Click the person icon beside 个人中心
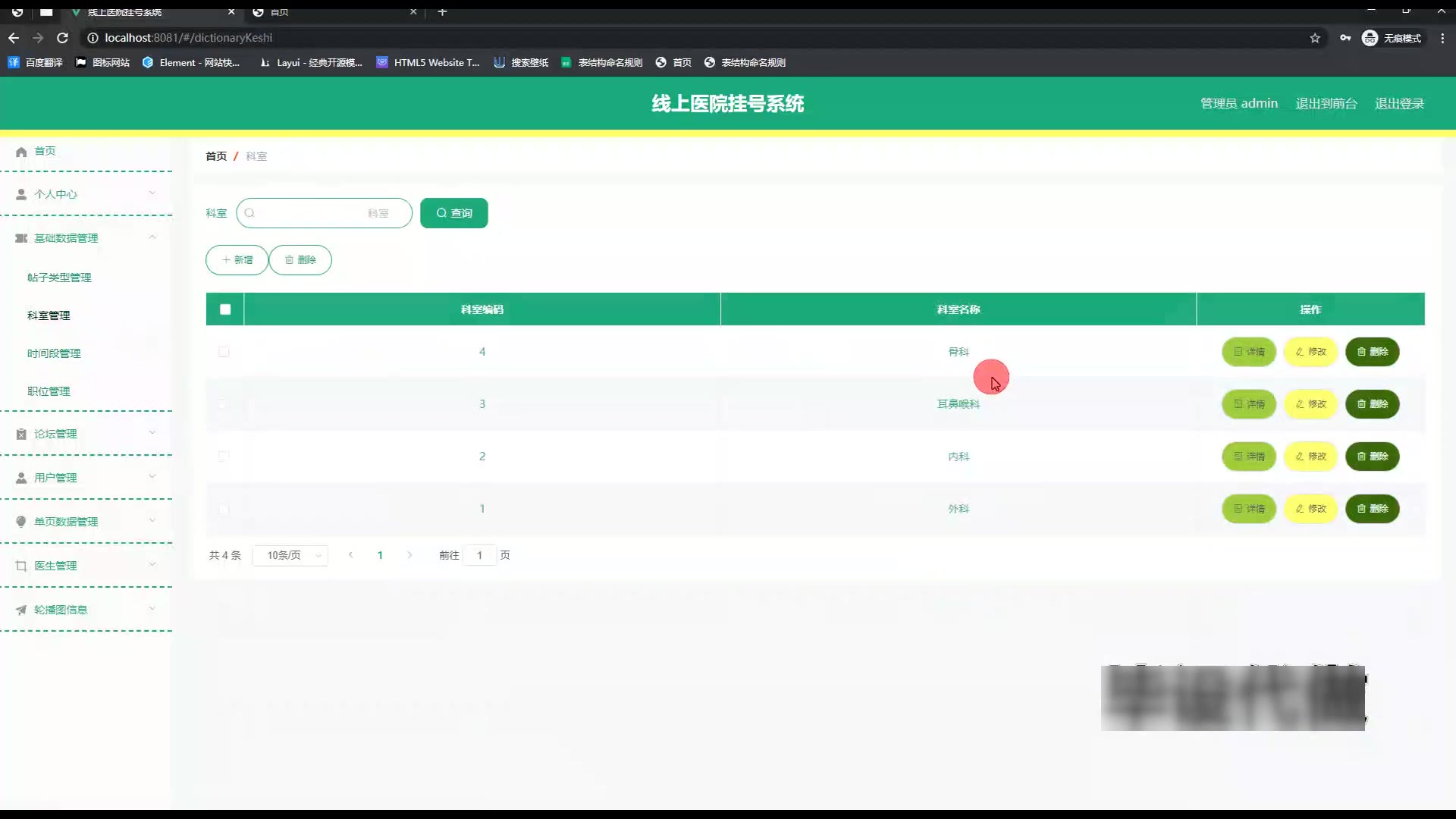1456x819 pixels. point(21,195)
